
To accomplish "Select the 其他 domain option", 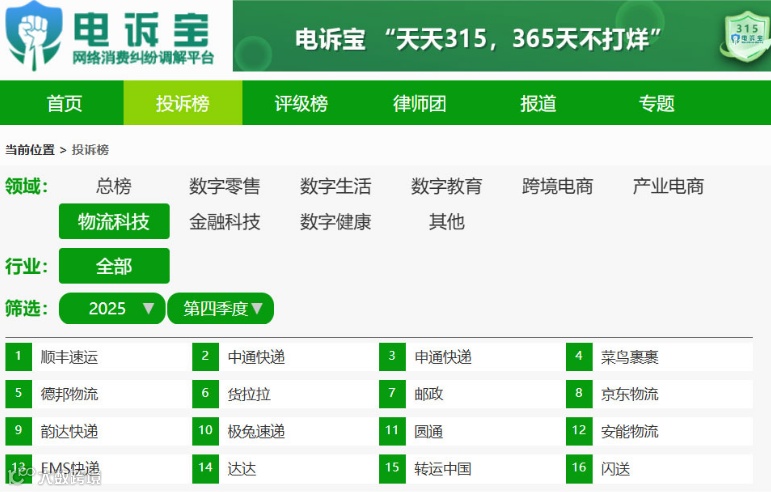I will (446, 222).
